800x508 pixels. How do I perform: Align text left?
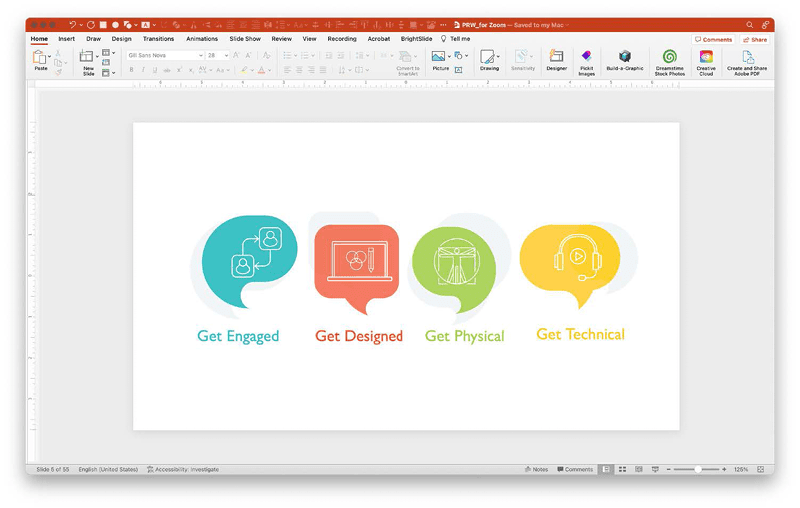[x=287, y=70]
